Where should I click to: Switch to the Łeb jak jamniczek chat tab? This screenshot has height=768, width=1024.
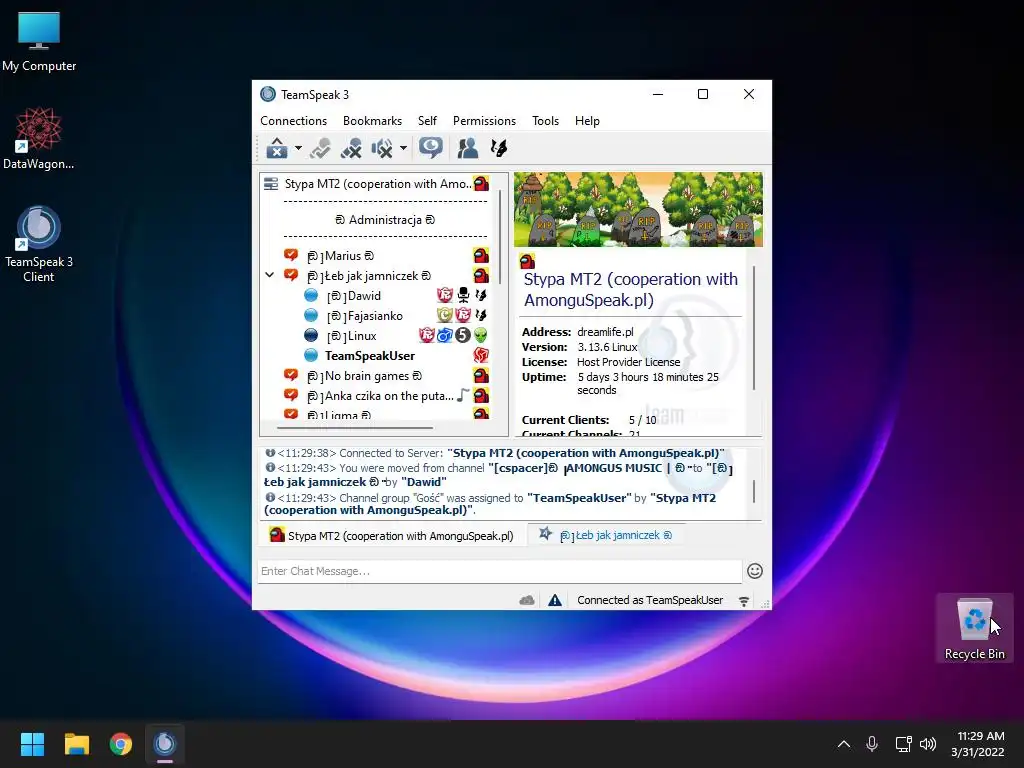[x=606, y=536]
